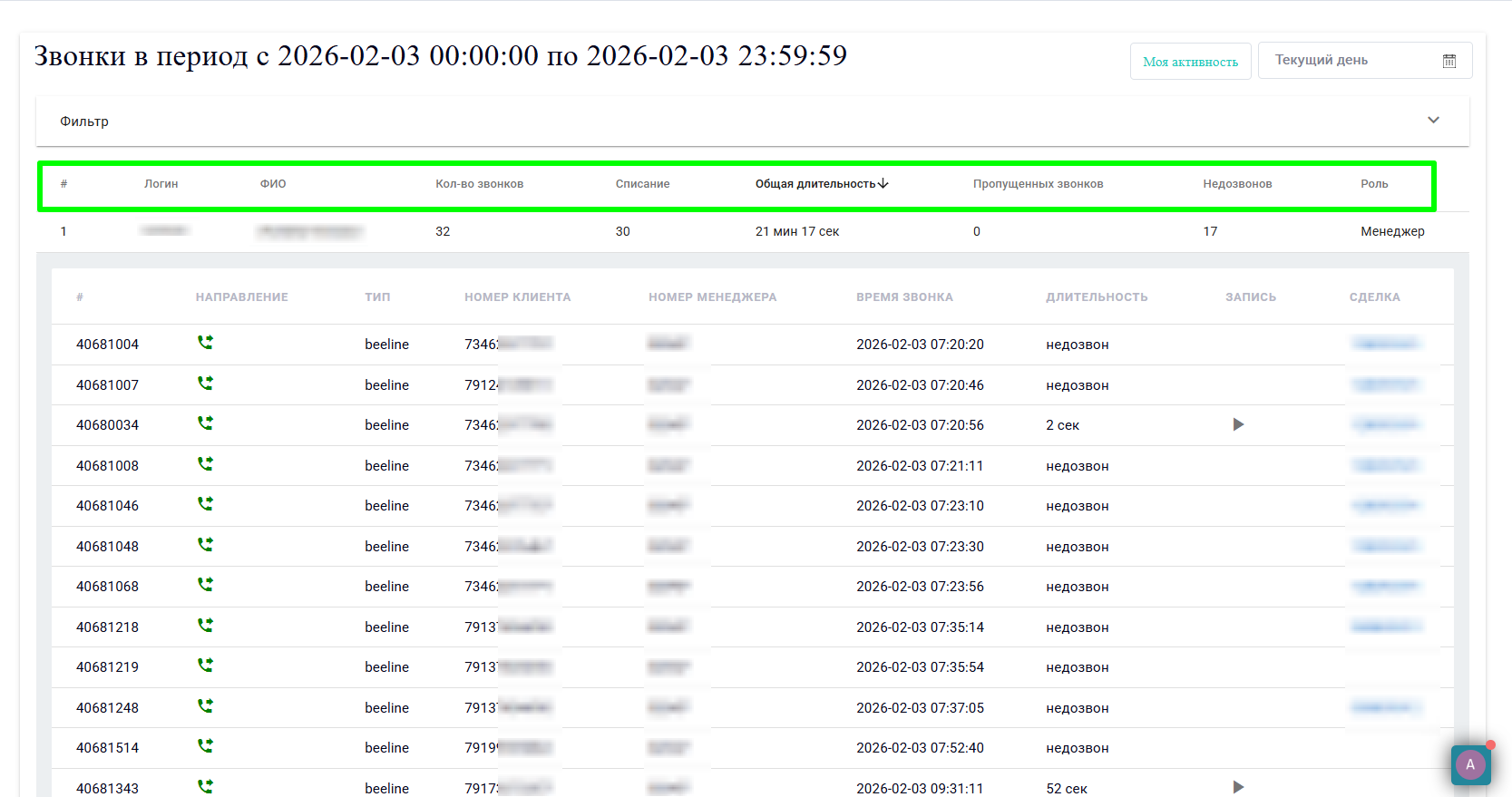1512x797 pixels.
Task: Open the deal link for call 40681046
Action: pos(1385,505)
